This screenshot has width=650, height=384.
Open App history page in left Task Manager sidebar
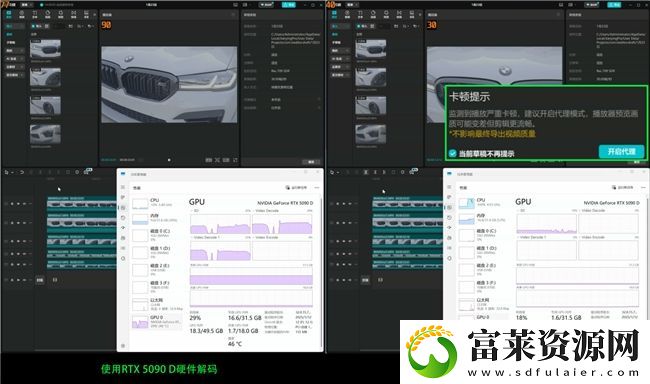click(x=123, y=218)
